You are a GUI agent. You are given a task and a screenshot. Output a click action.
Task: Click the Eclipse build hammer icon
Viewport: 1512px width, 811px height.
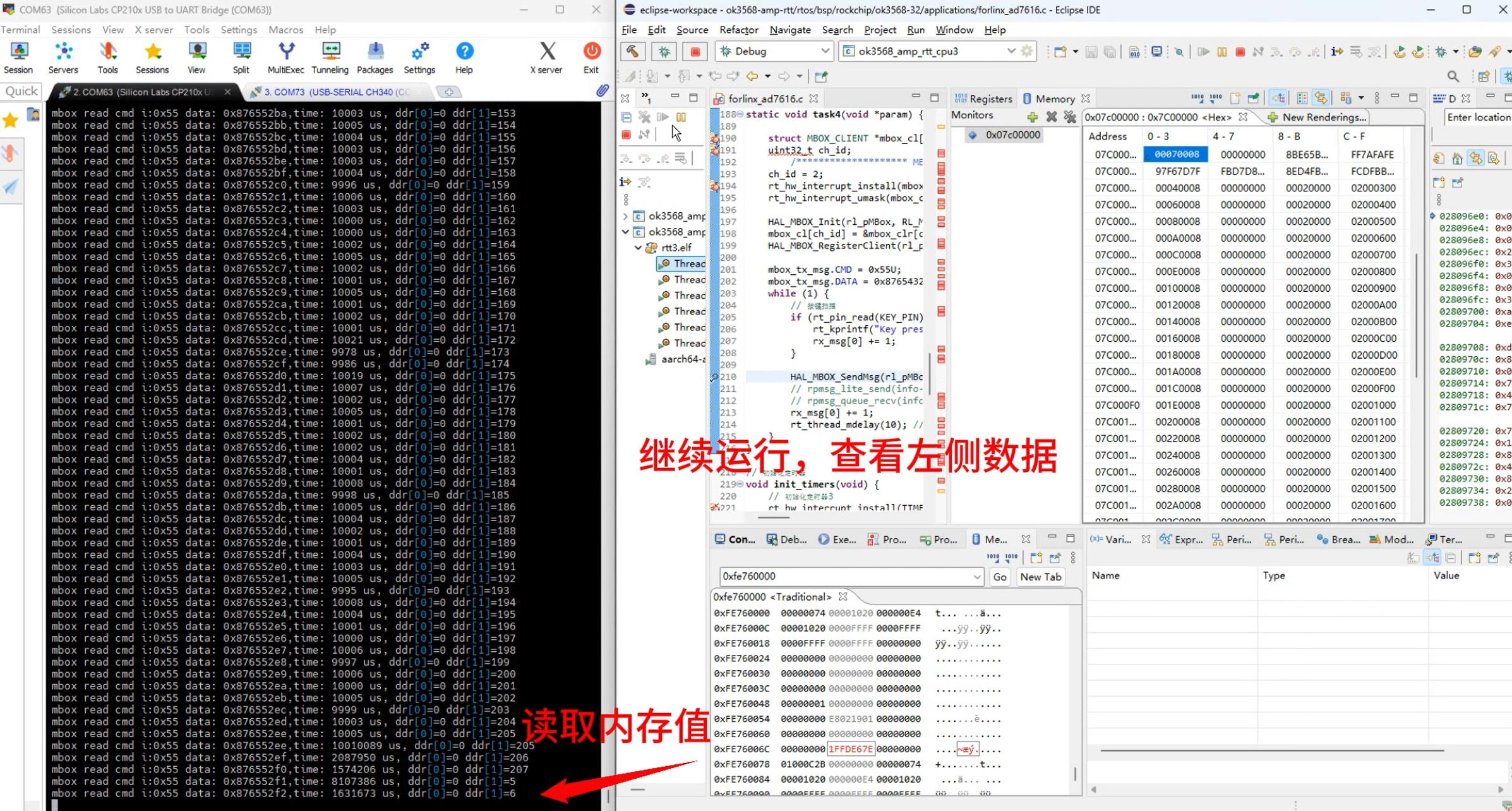[x=632, y=51]
